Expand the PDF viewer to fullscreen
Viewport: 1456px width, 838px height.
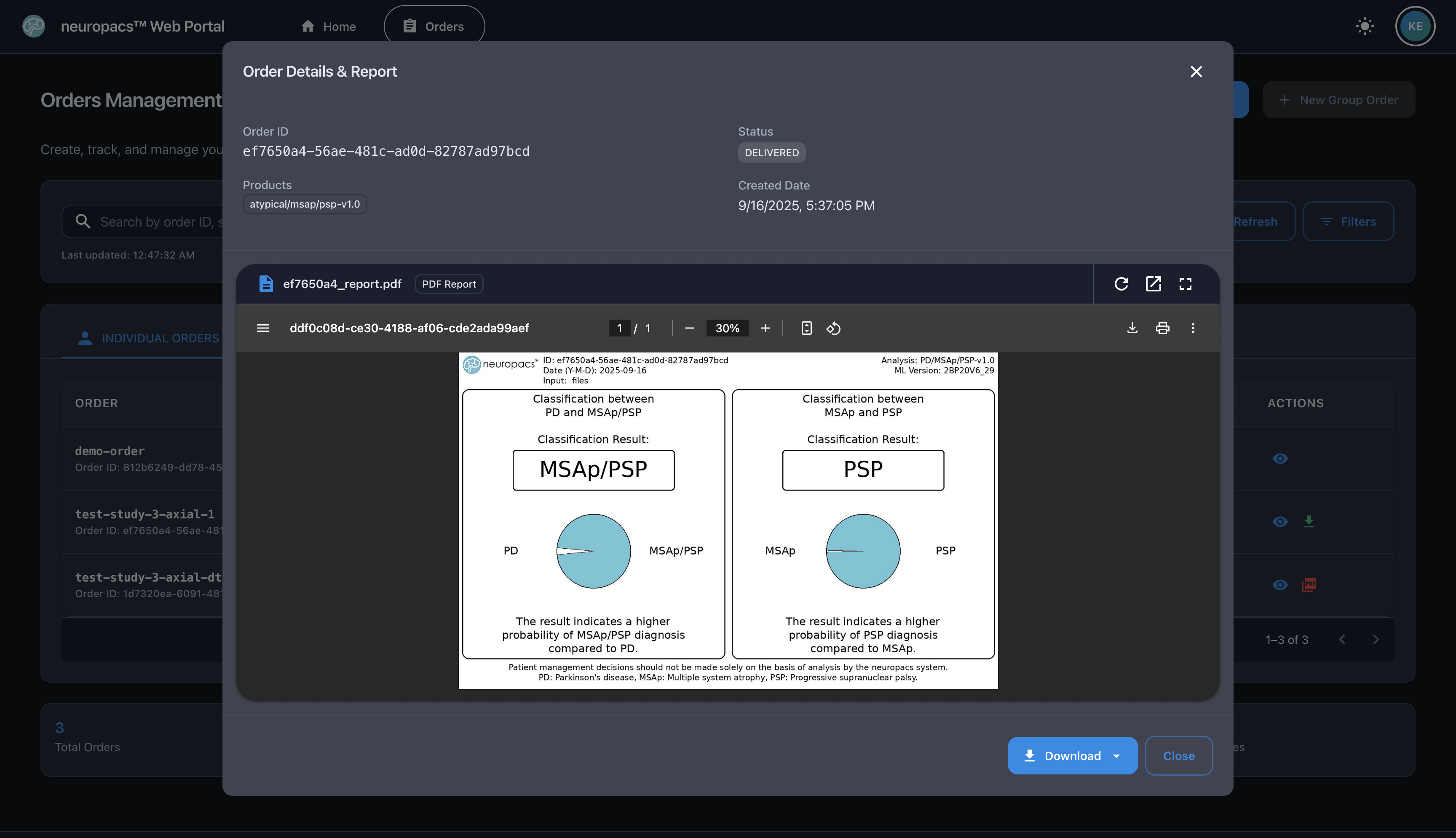click(x=1185, y=284)
